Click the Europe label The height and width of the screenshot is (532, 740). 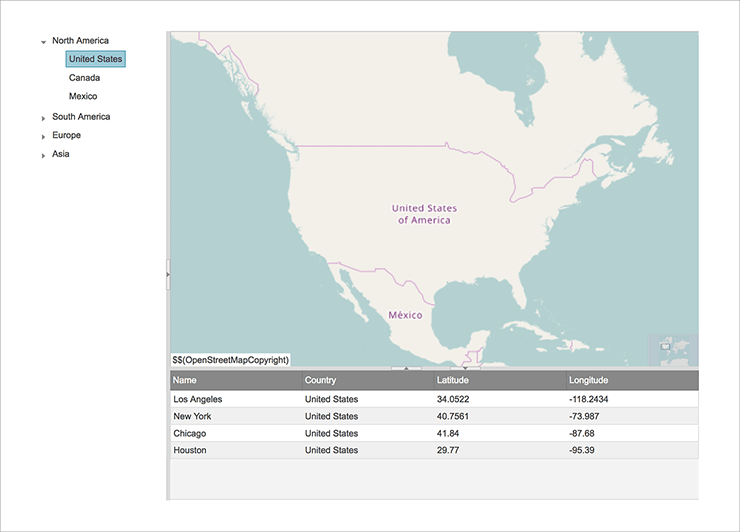point(67,135)
